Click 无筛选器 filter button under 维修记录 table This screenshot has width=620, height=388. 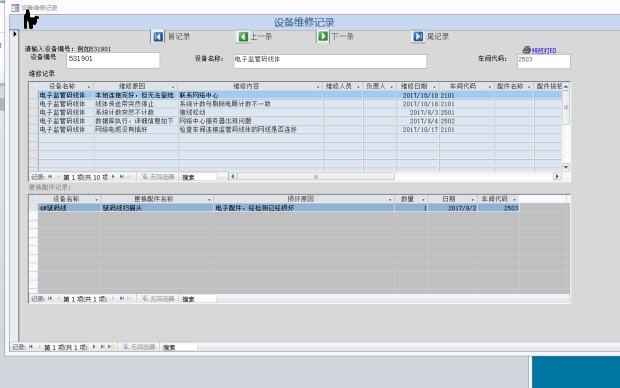click(x=158, y=177)
